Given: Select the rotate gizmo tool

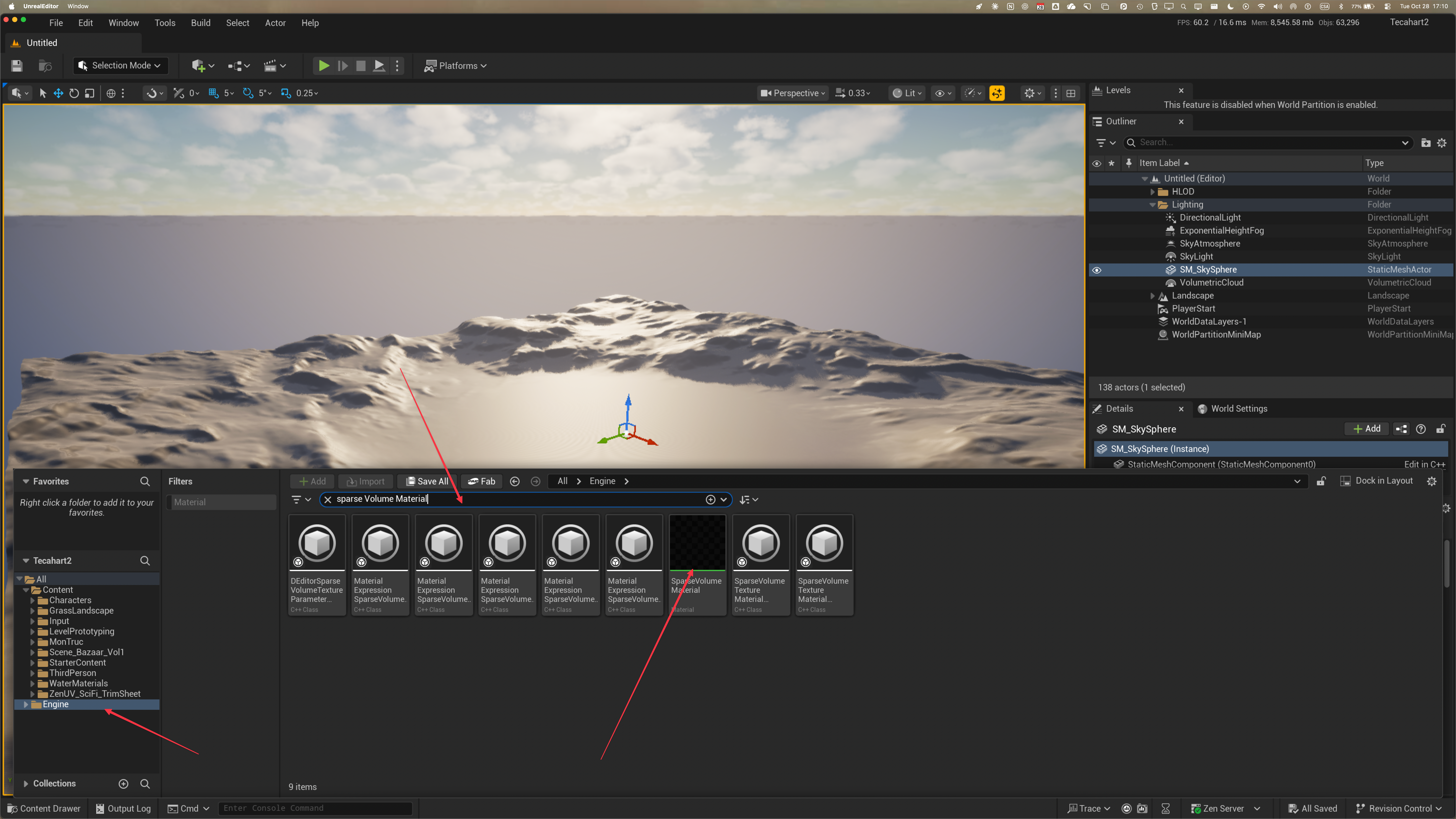Looking at the screenshot, I should (x=74, y=93).
